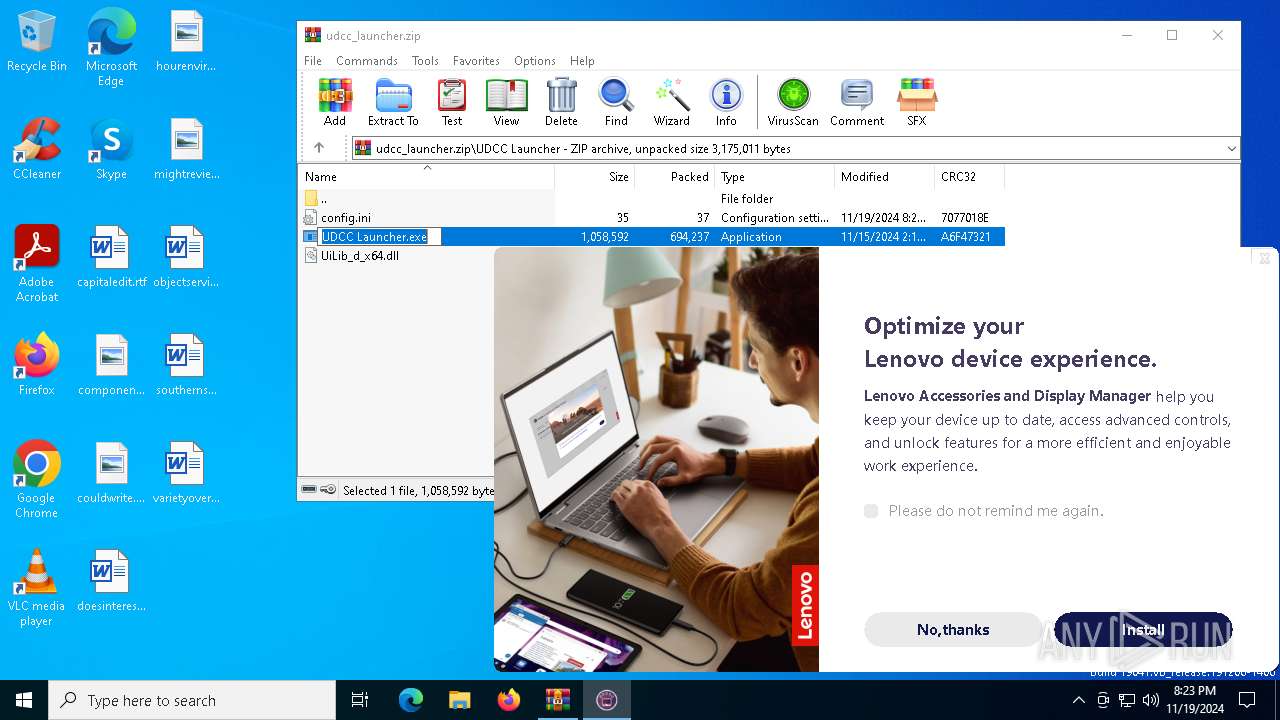Select the doesinteres... document on desktop
This screenshot has height=720, width=1280.
point(111,581)
